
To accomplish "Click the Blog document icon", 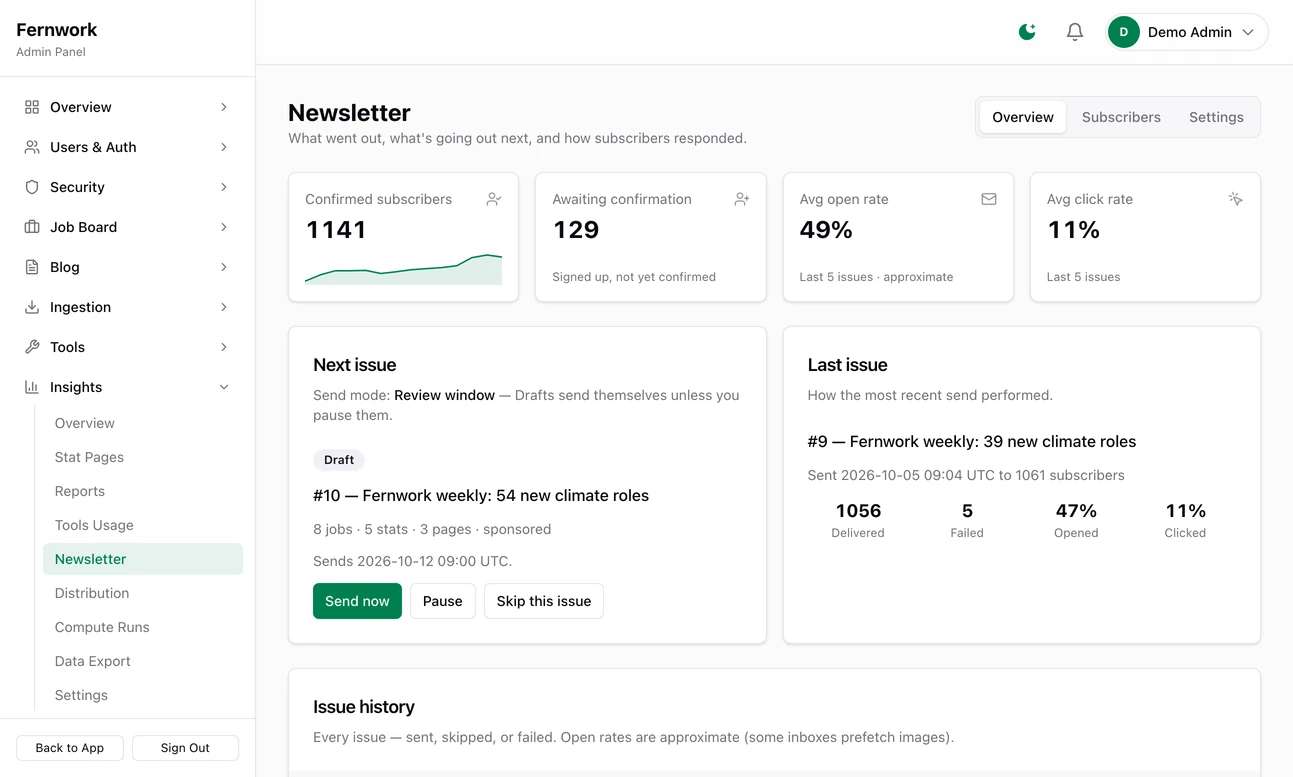I will click(32, 267).
